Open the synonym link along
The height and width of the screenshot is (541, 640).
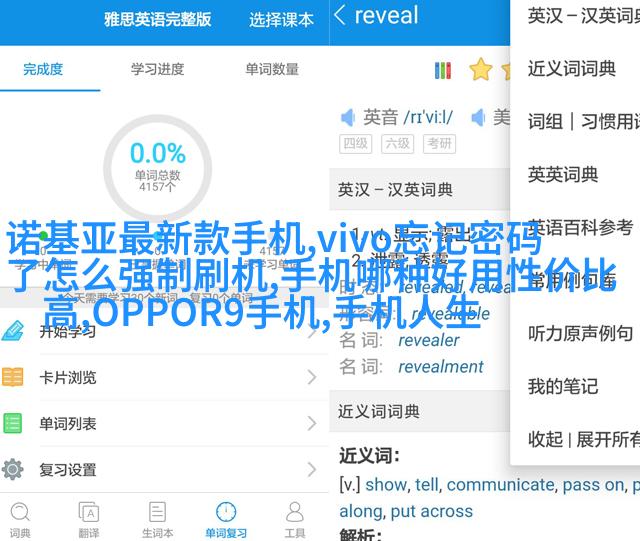pyautogui.click(x=361, y=511)
